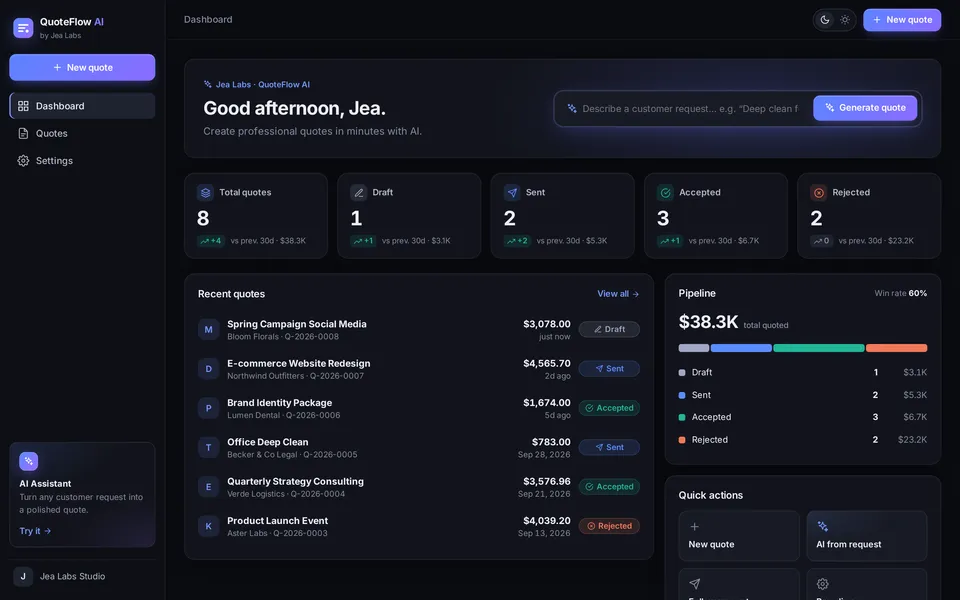Select the Accepted row in Pipeline legend
Screen dimensions: 960x600
point(803,417)
